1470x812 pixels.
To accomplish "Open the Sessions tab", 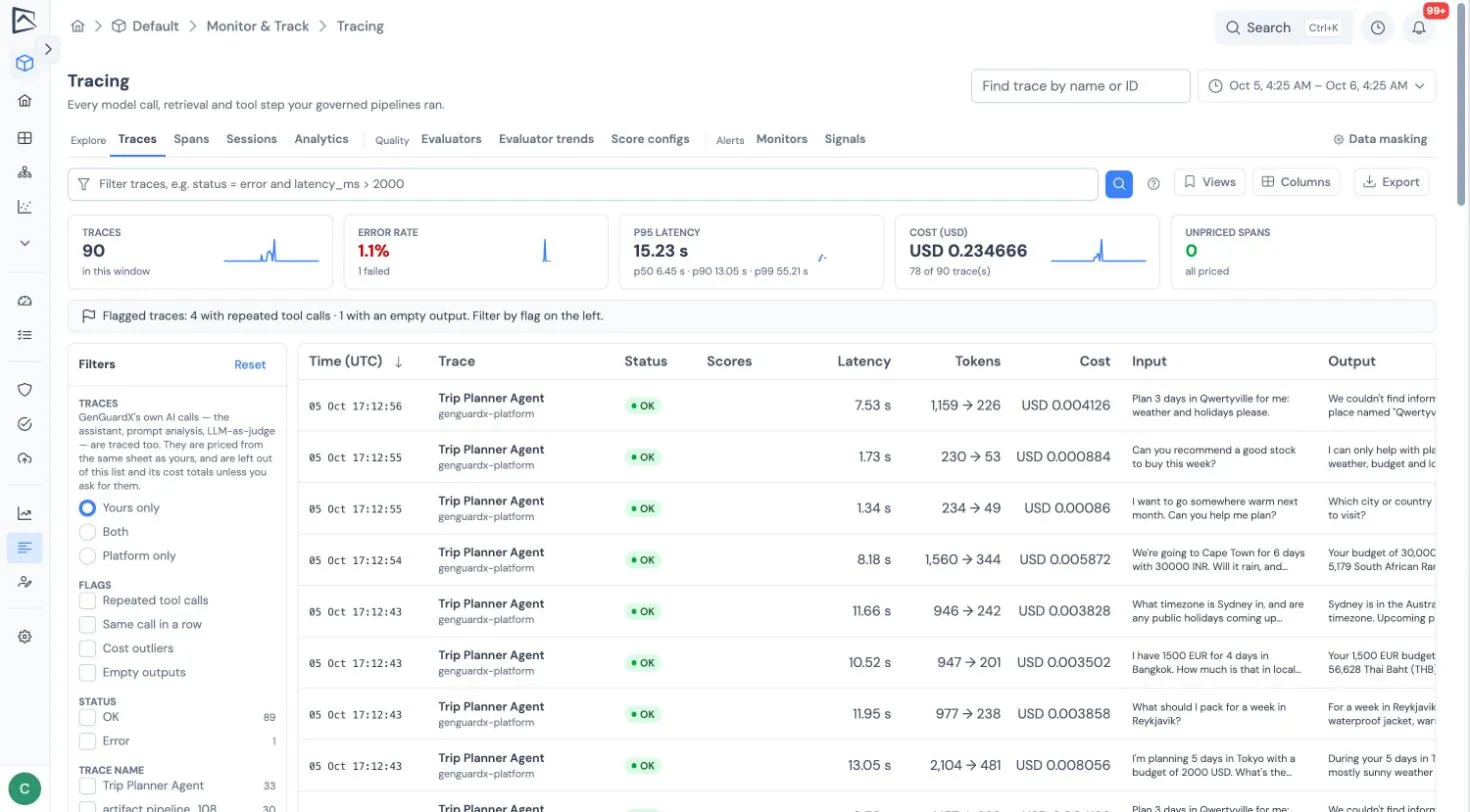I will (x=251, y=139).
